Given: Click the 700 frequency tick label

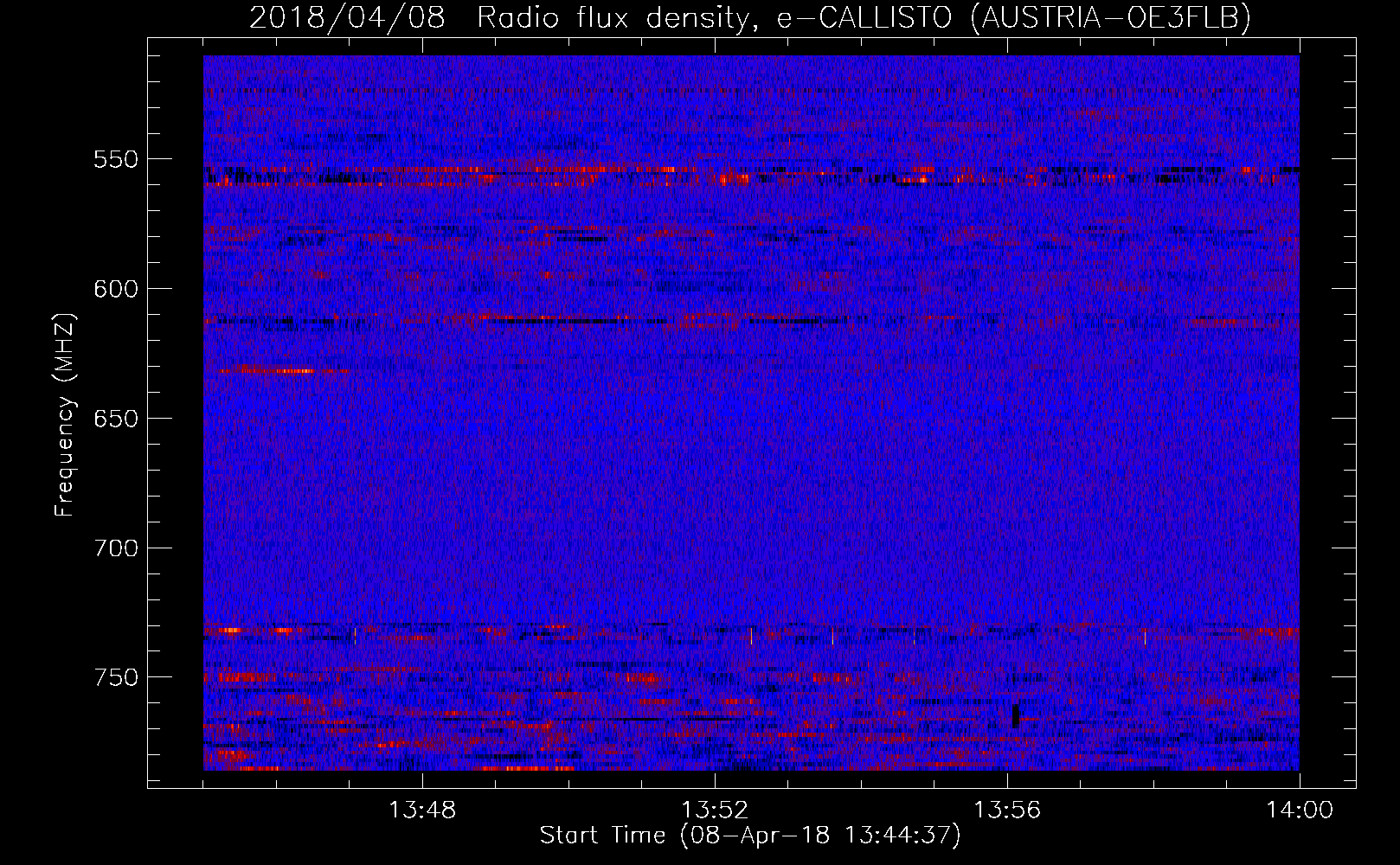Looking at the screenshot, I should pyautogui.click(x=116, y=548).
